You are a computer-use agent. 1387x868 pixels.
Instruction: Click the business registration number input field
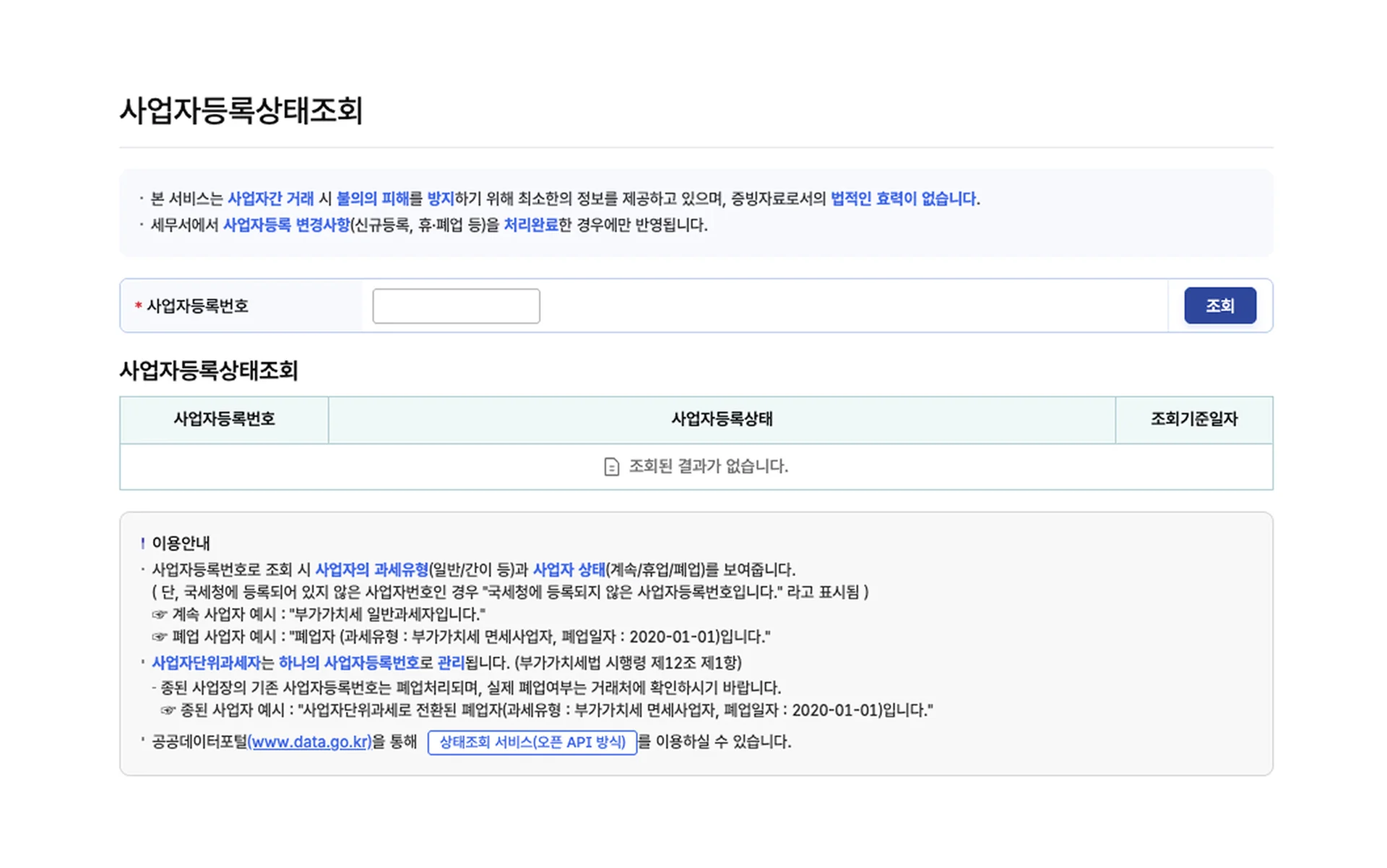coord(456,305)
